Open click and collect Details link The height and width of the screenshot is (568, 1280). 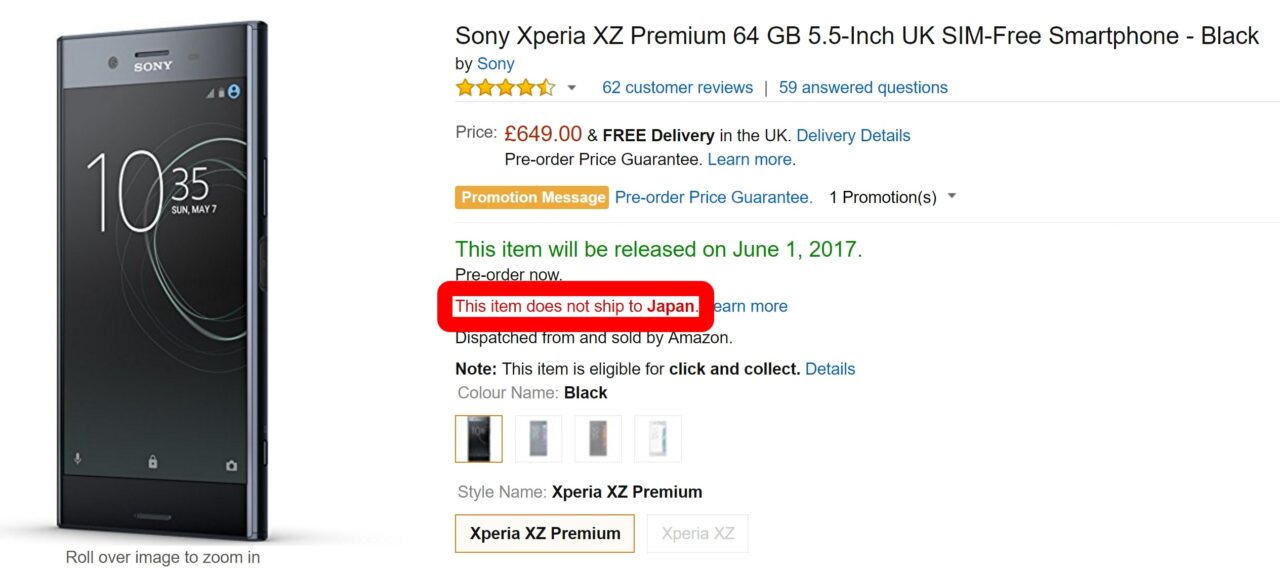click(830, 369)
